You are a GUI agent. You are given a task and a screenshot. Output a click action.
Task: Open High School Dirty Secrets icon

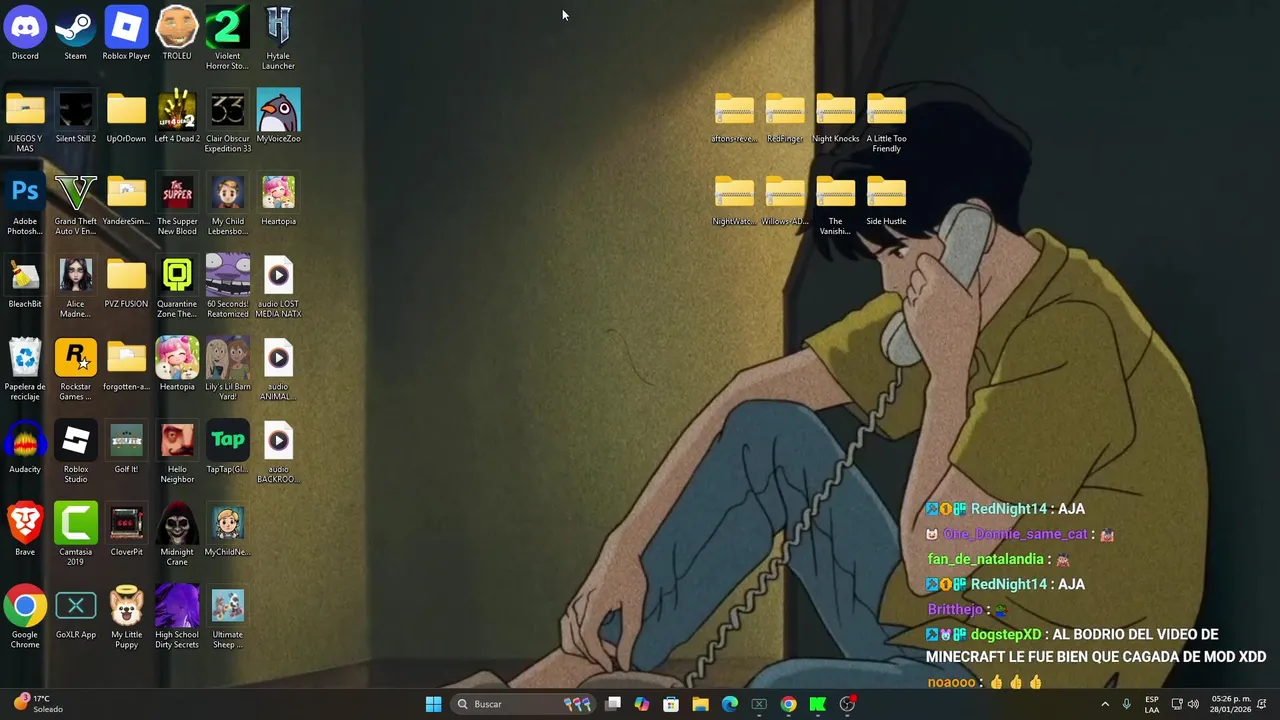pos(177,618)
